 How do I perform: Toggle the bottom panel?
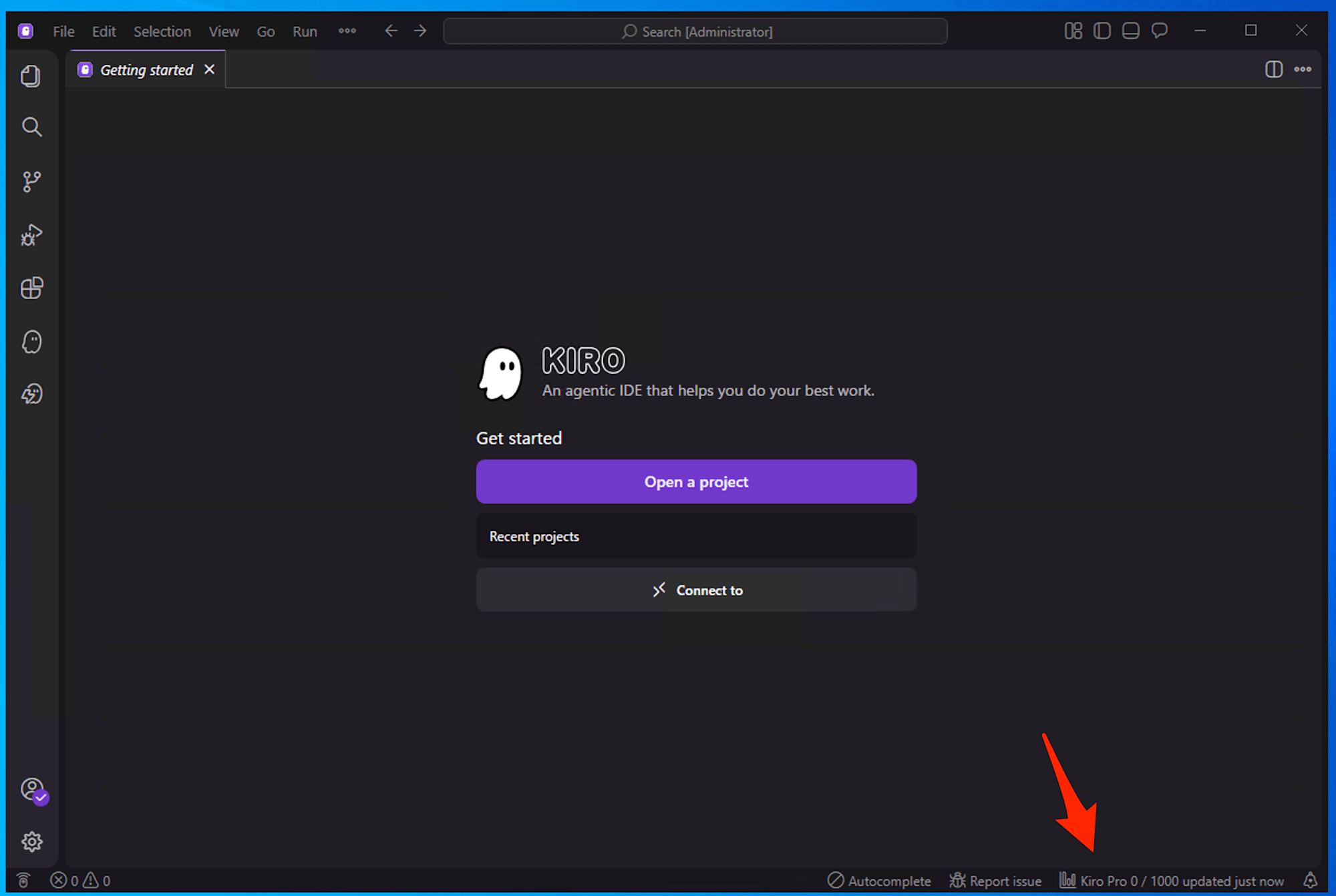(1131, 31)
